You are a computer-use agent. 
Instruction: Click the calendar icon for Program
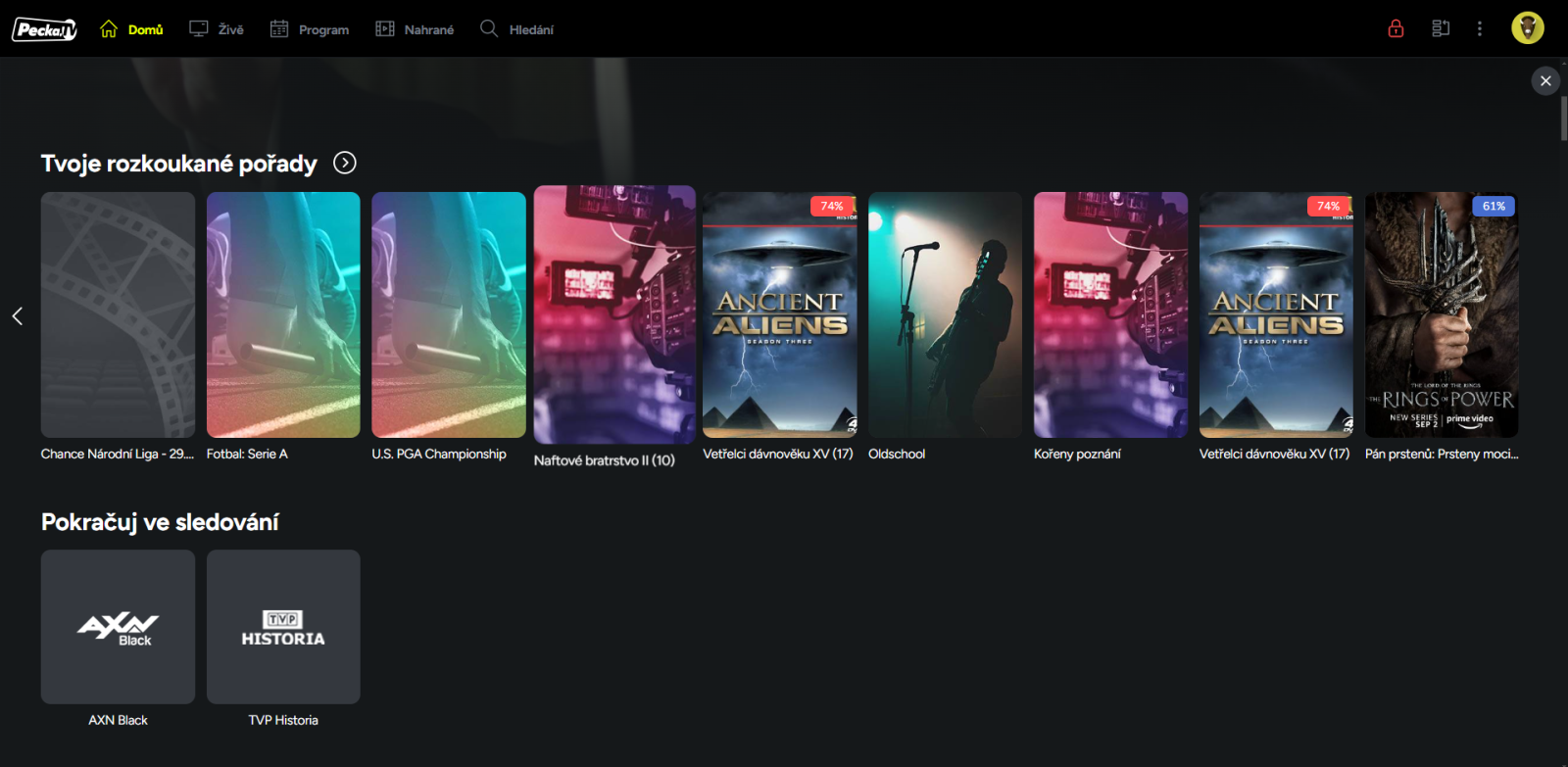pyautogui.click(x=279, y=28)
